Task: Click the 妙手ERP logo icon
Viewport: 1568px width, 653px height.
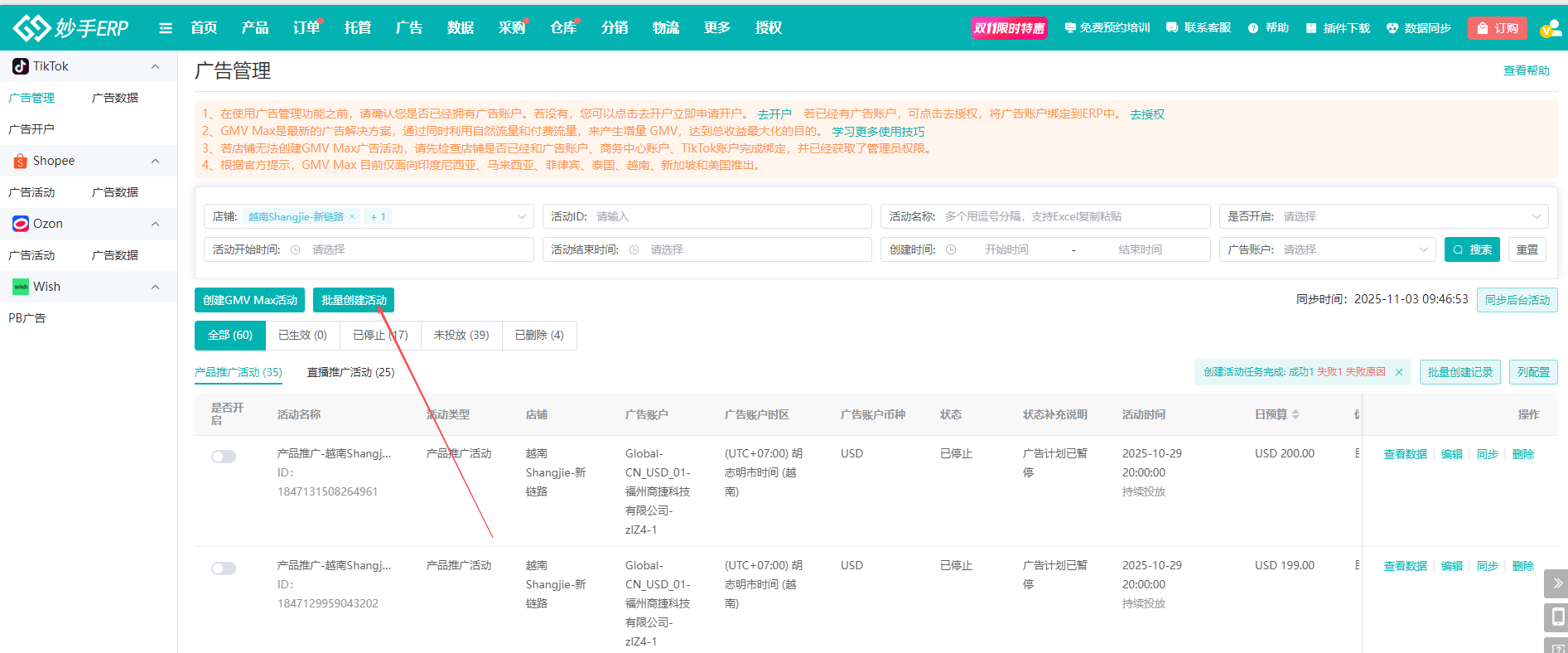Action: point(31,27)
